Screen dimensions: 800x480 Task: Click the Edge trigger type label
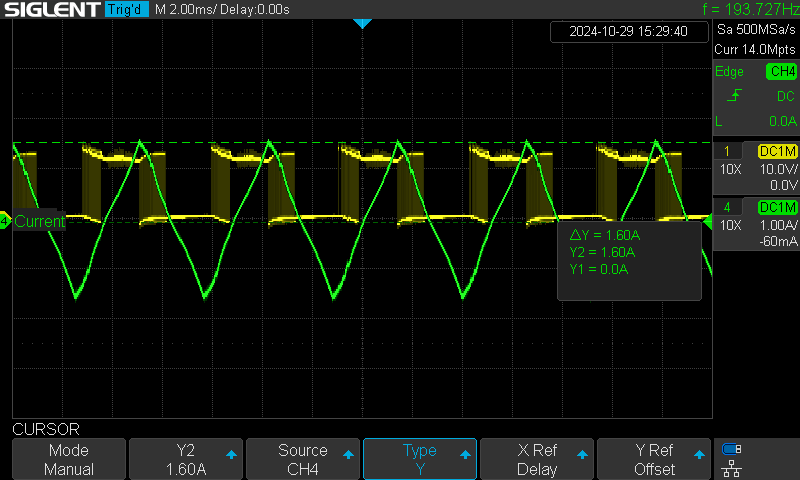tap(729, 71)
